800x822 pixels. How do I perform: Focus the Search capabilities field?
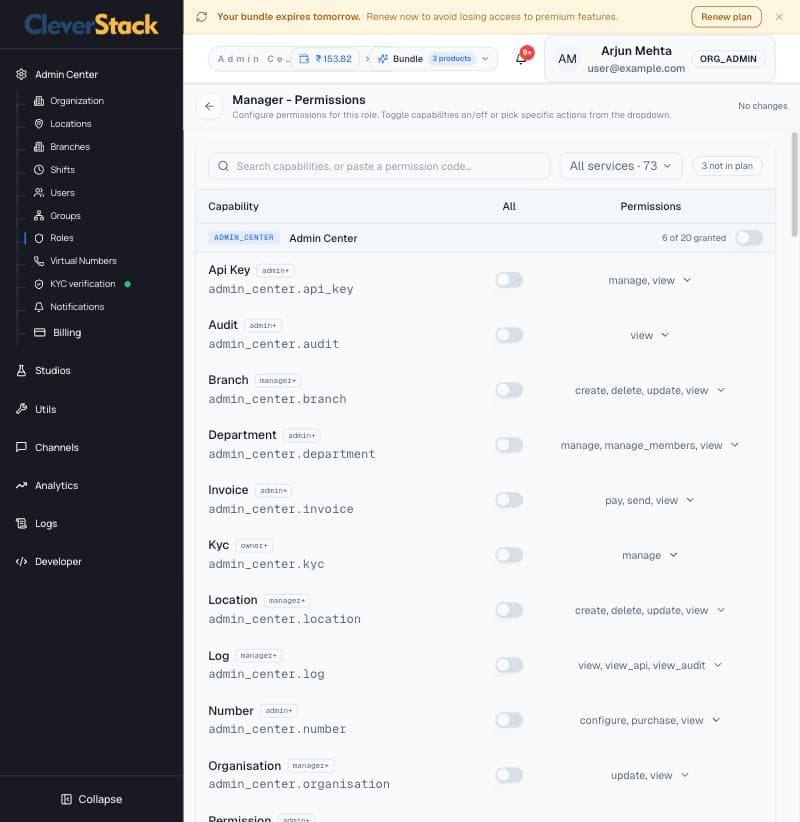[379, 166]
